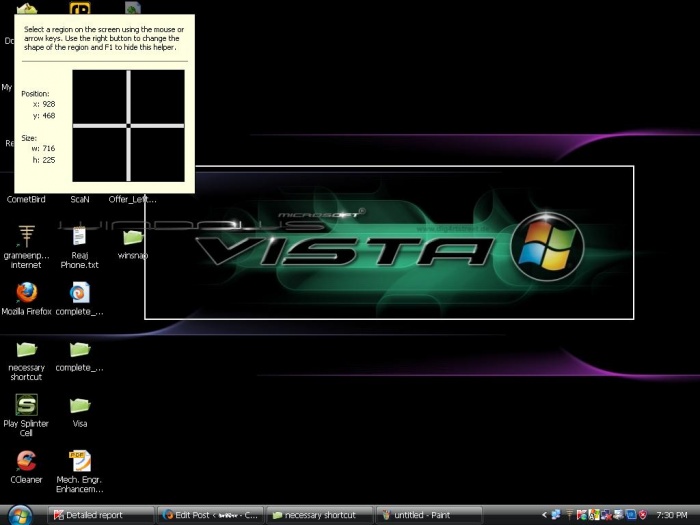Switch to necessary shortcut folder taskbar button
The width and height of the screenshot is (700, 525).
(x=320, y=515)
